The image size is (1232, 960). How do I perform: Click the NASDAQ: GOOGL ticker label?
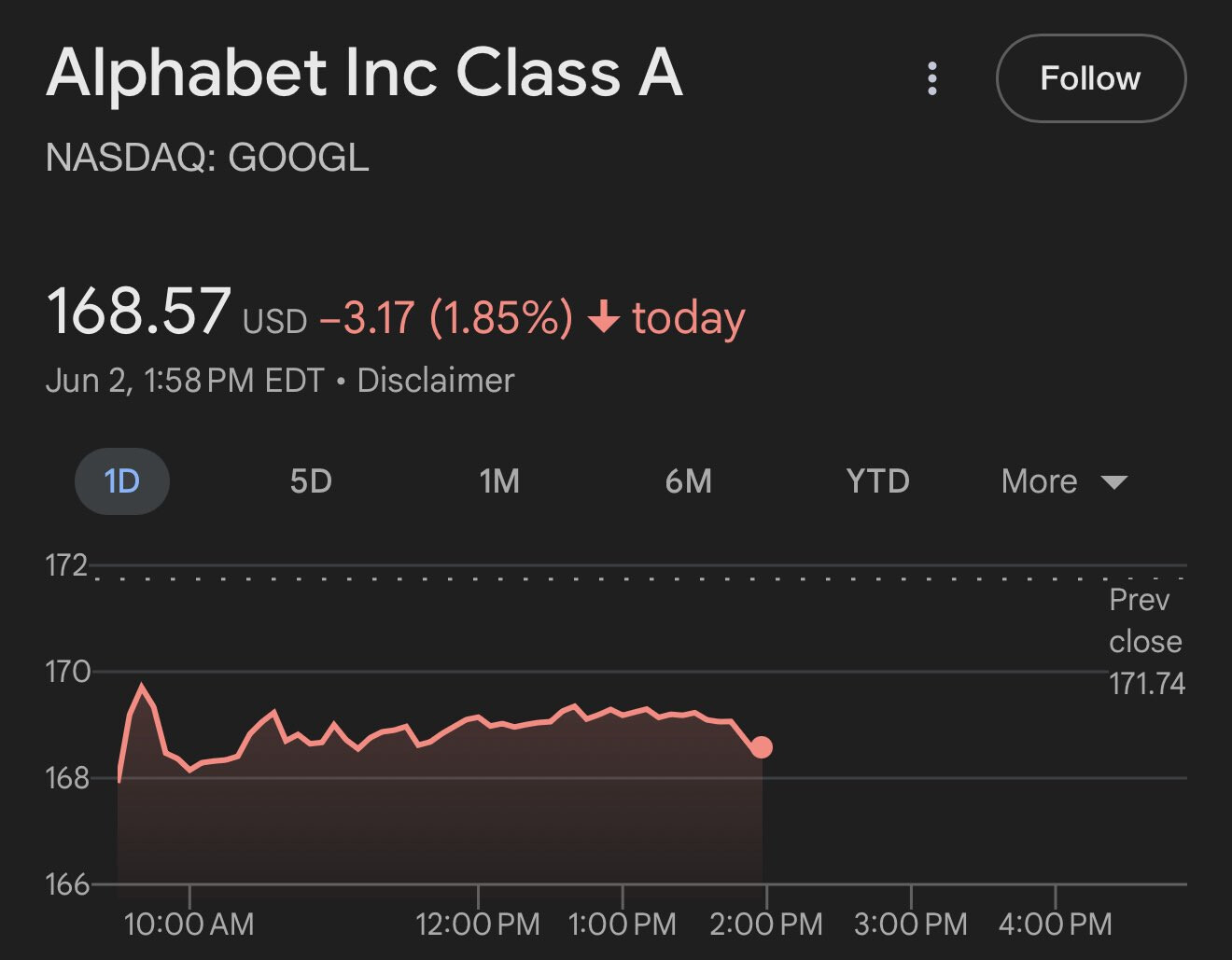click(207, 157)
